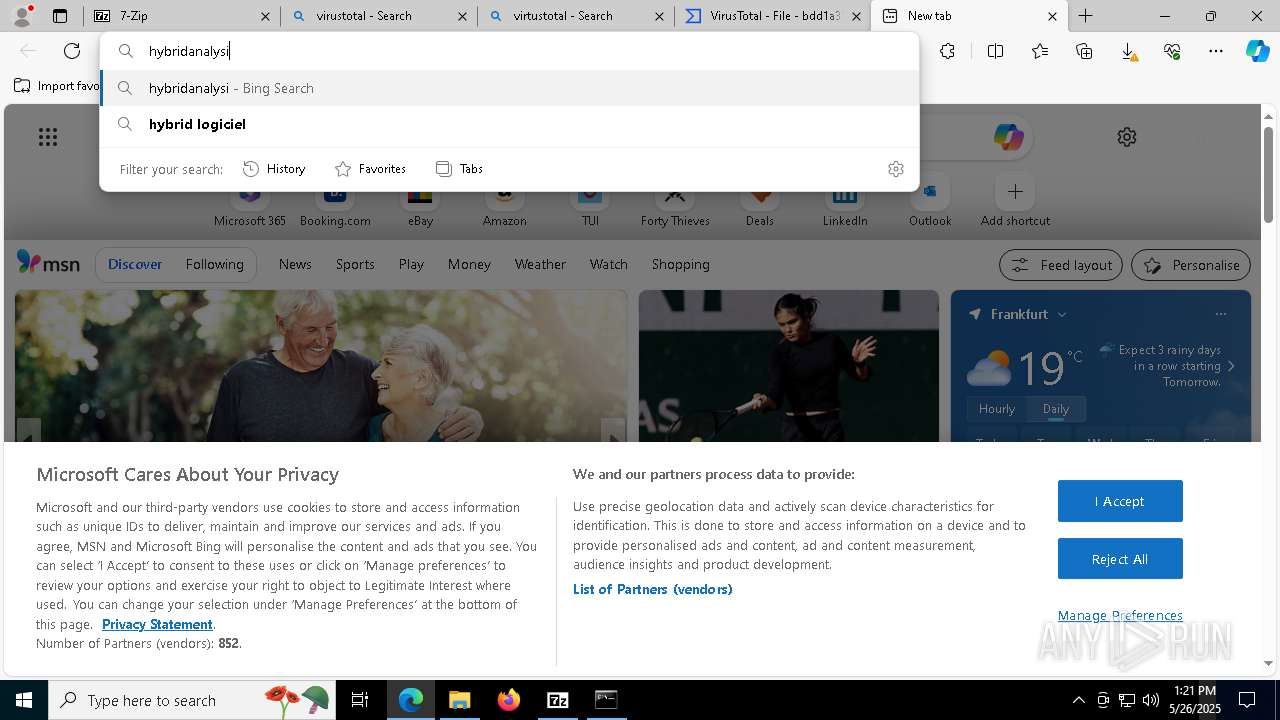Image resolution: width=1280 pixels, height=720 pixels.
Task: Open Downloads toolbar icon
Action: pos(1128,51)
